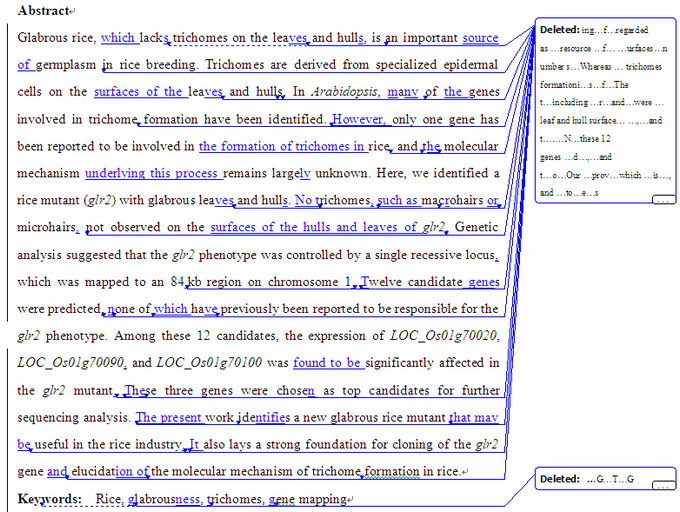Click inserted phrase 'the formation of trichomes in'
Viewport: 680px width, 512px height.
tap(281, 146)
